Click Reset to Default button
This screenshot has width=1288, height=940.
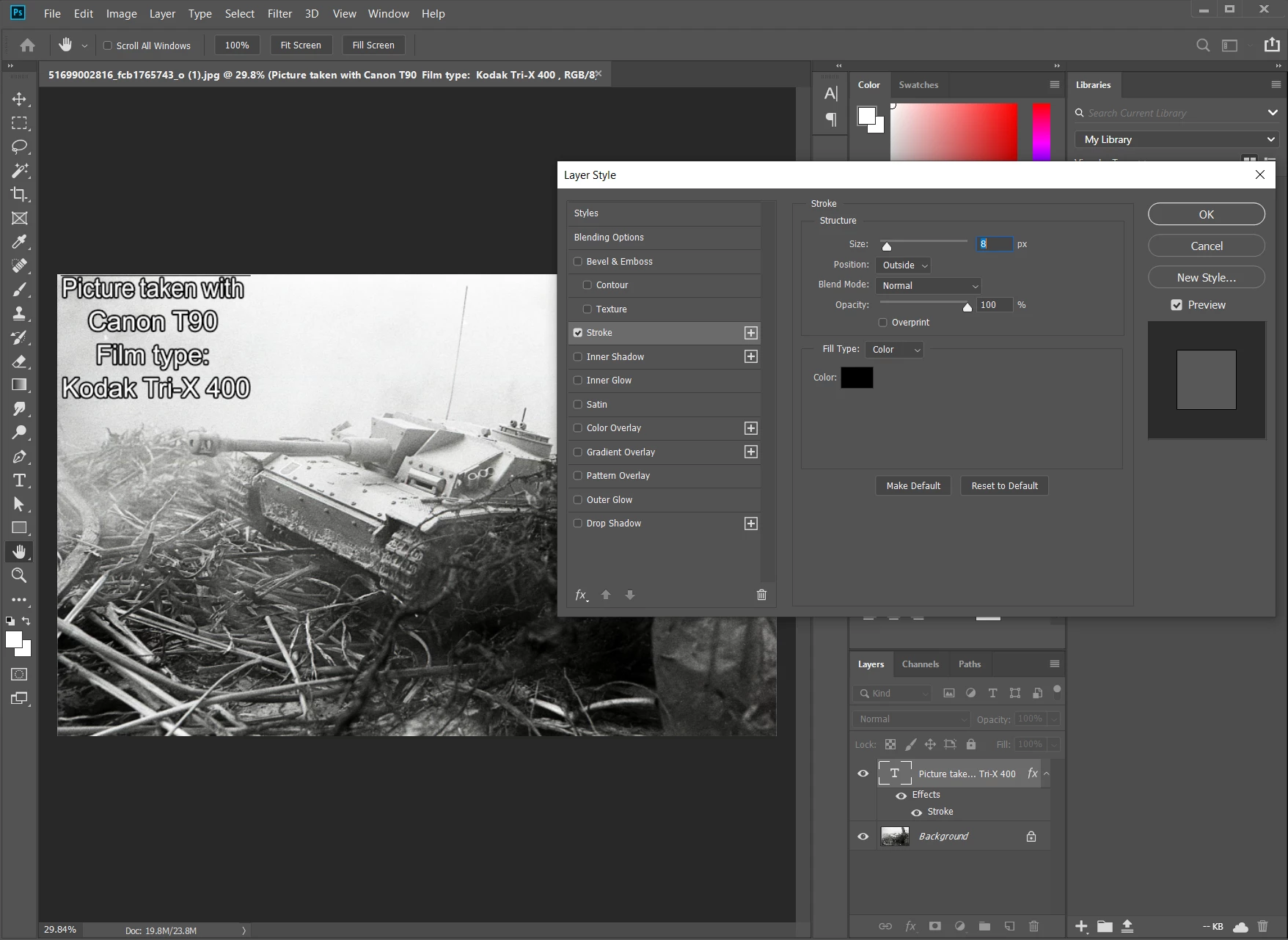coord(1005,485)
